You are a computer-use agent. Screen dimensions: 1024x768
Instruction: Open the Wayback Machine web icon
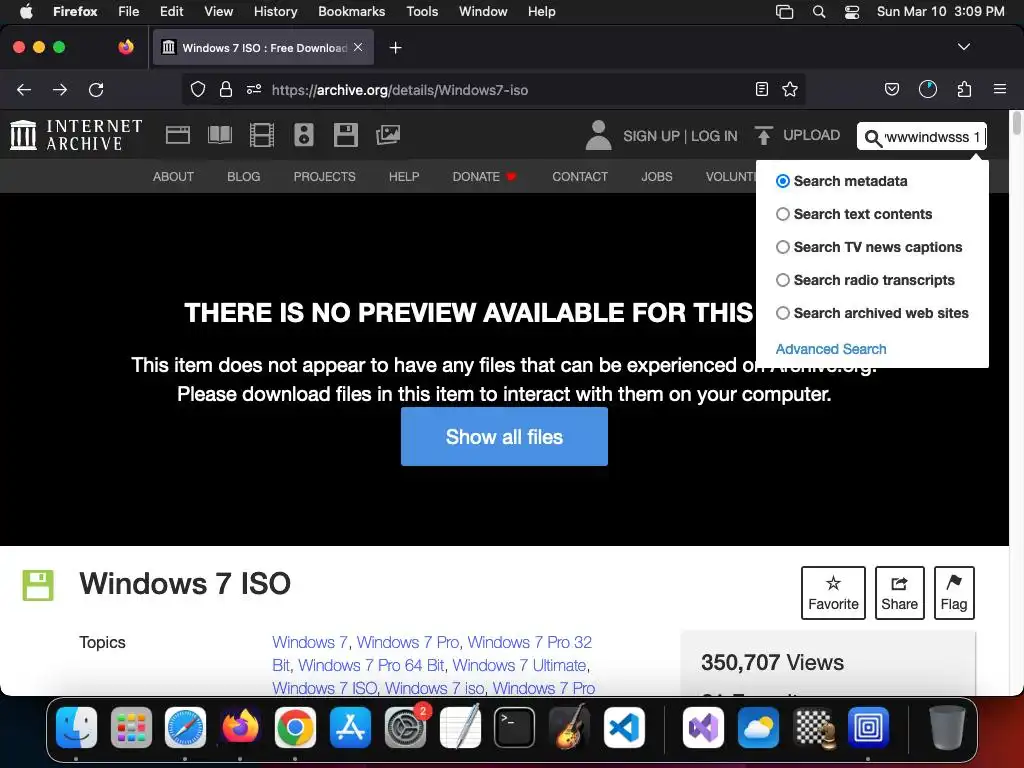coord(178,135)
